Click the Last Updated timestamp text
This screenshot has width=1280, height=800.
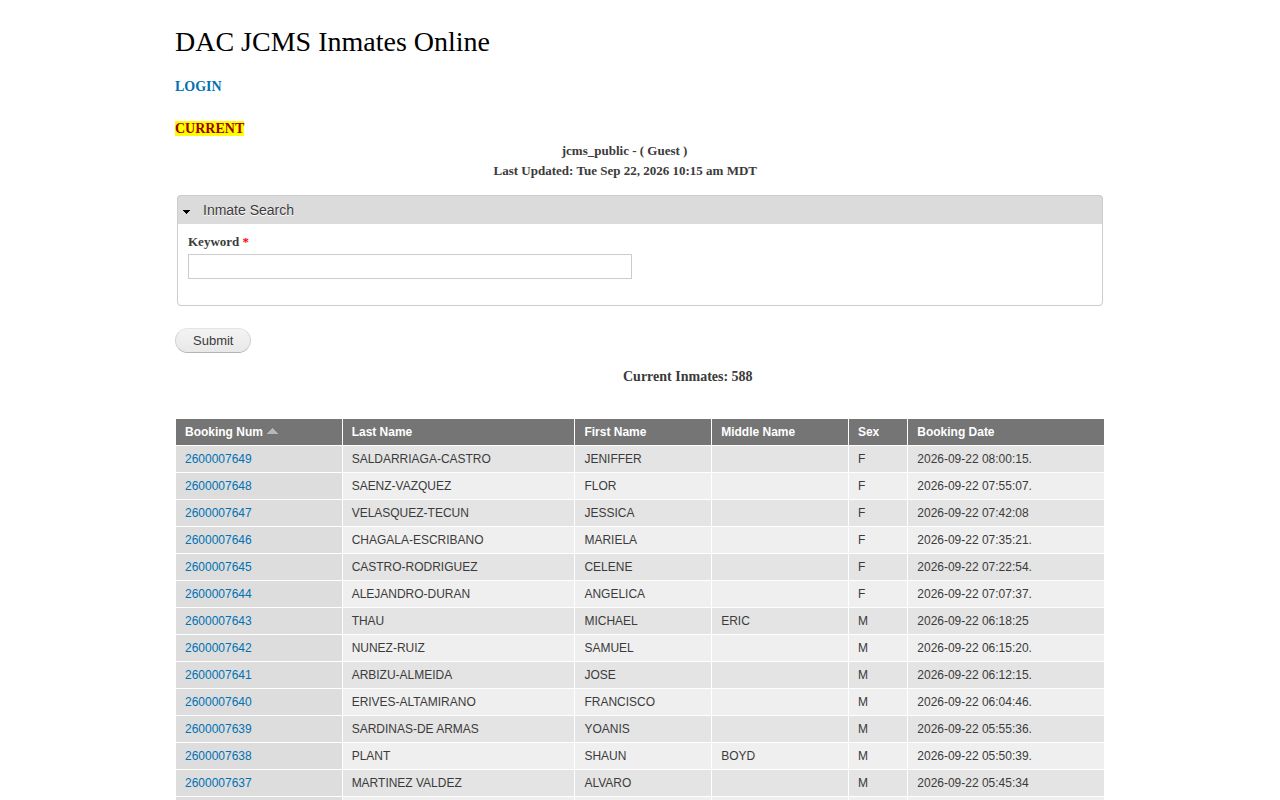pos(625,171)
